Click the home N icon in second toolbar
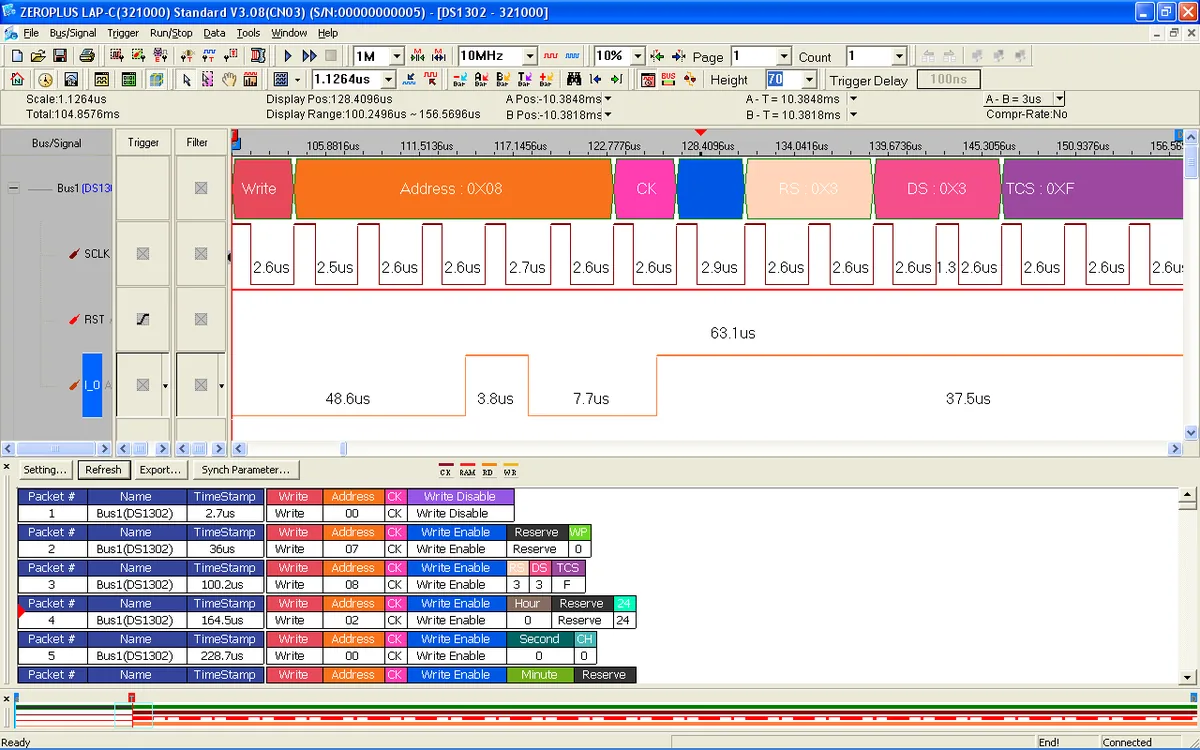The height and width of the screenshot is (750, 1200). point(17,80)
